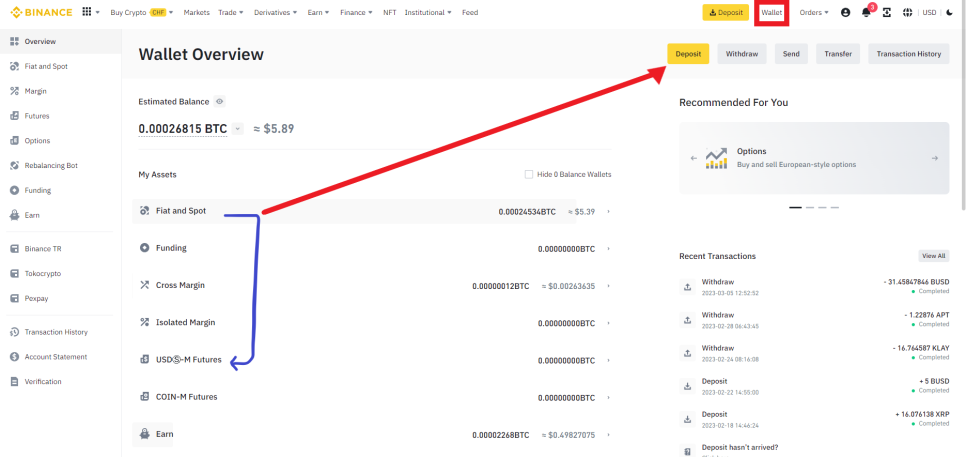Check Hide 0 Balance Wallets
The image size is (966, 457).
pos(529,174)
